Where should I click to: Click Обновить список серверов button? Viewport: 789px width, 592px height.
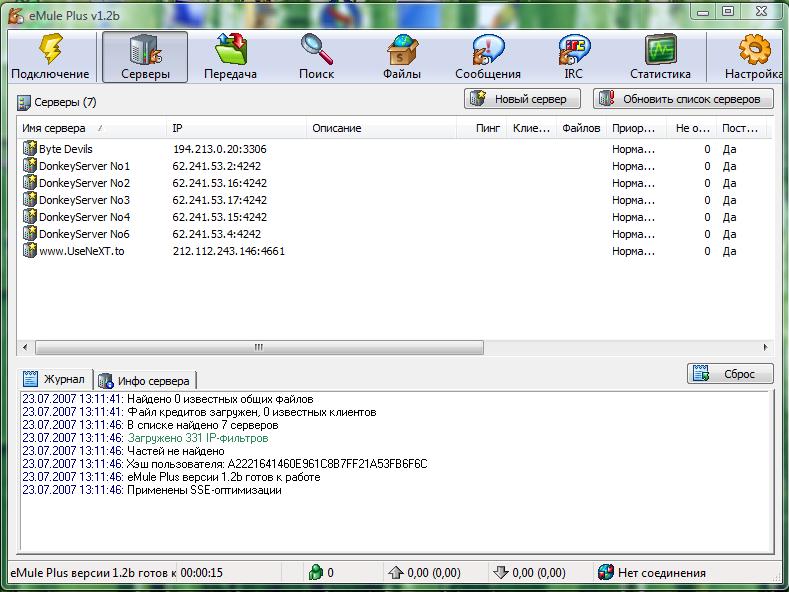683,99
